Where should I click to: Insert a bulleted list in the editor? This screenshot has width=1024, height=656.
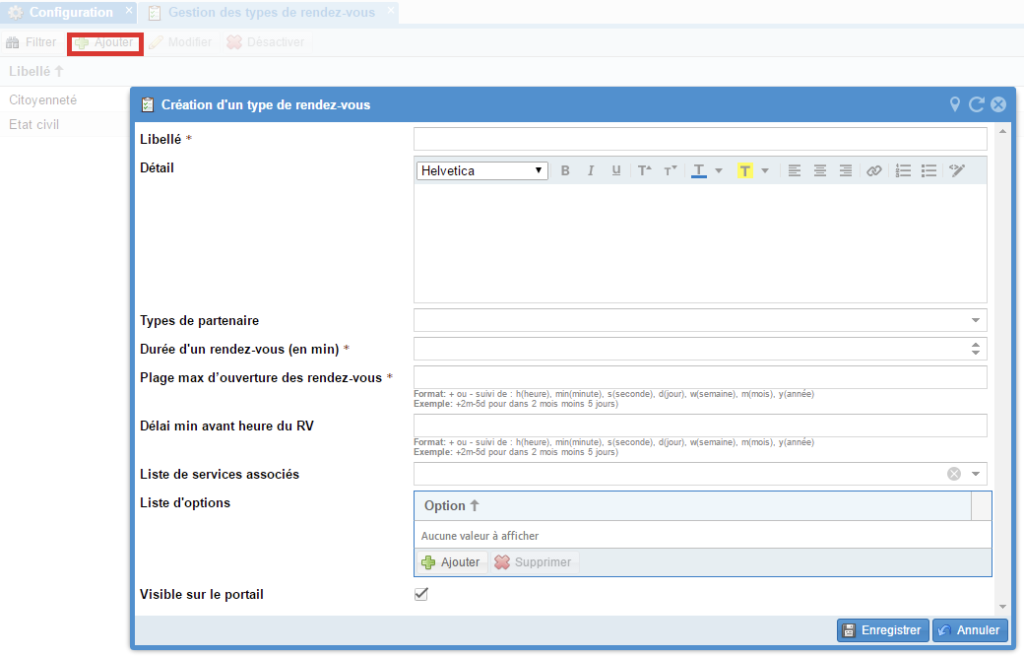(929, 171)
